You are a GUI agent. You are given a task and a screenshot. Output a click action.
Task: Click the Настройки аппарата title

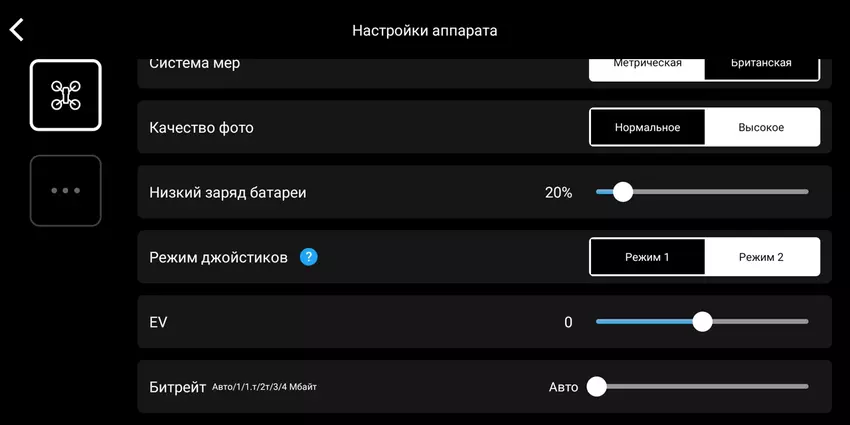425,30
